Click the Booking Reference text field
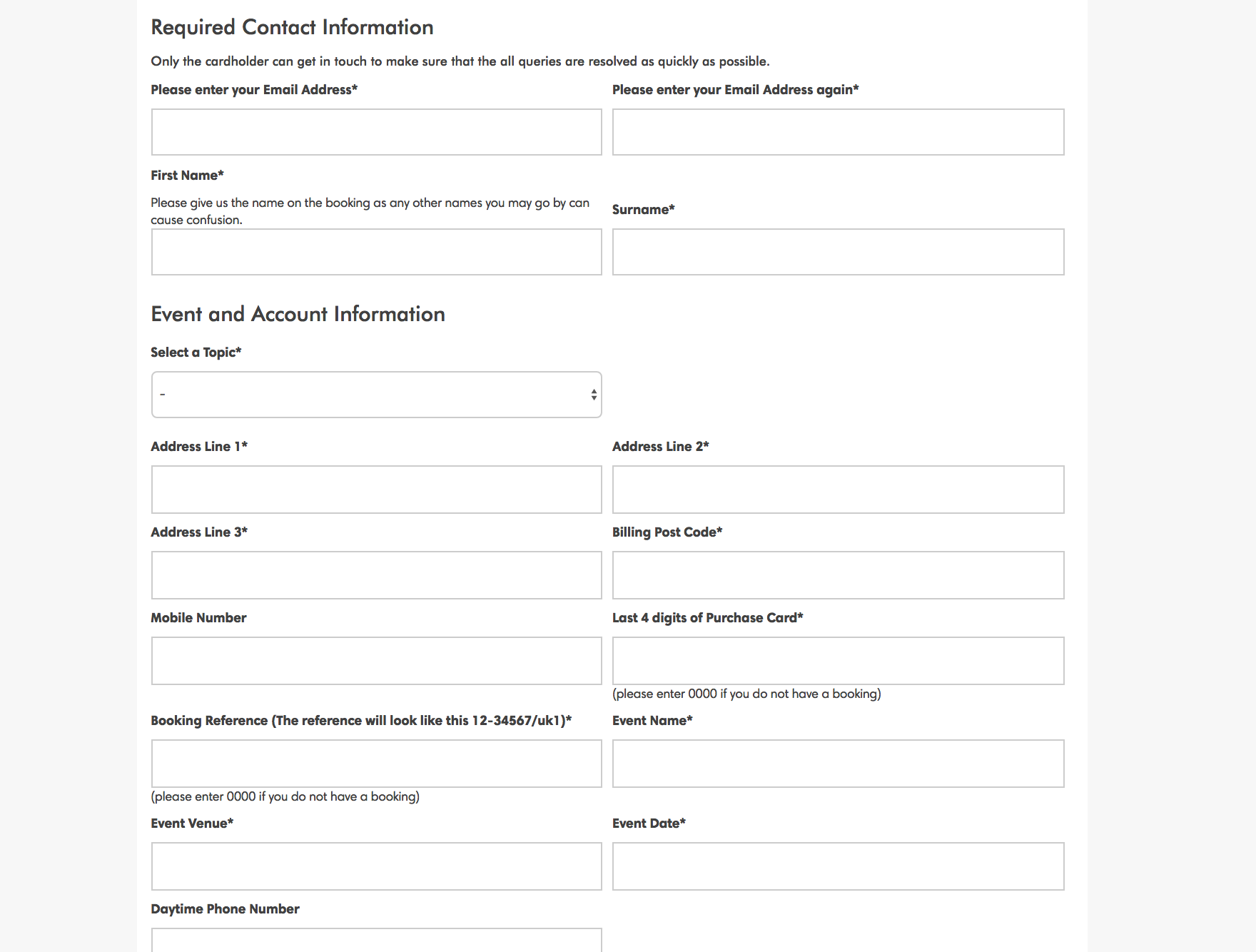Screen dimensions: 1256x952 coord(376,764)
